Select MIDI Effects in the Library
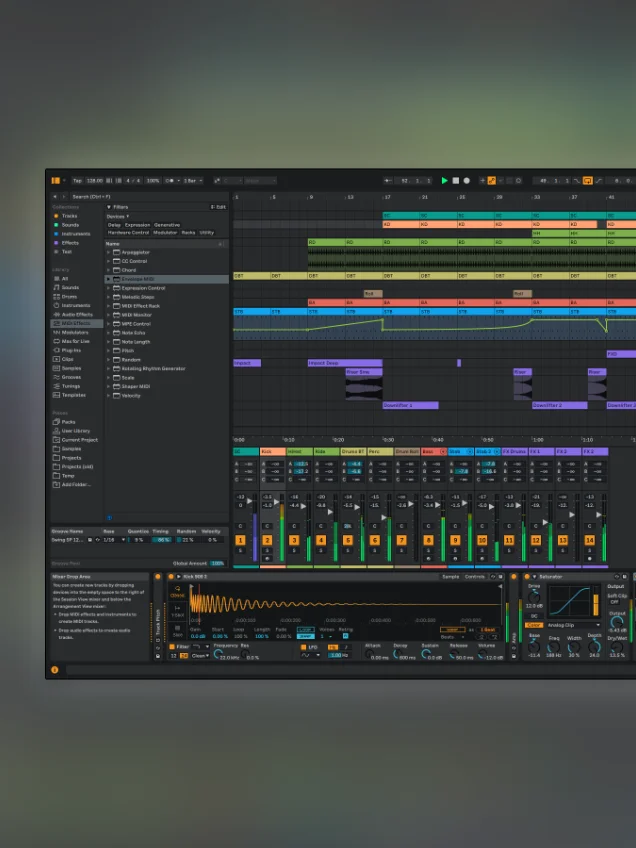The image size is (636, 848). [x=76, y=323]
